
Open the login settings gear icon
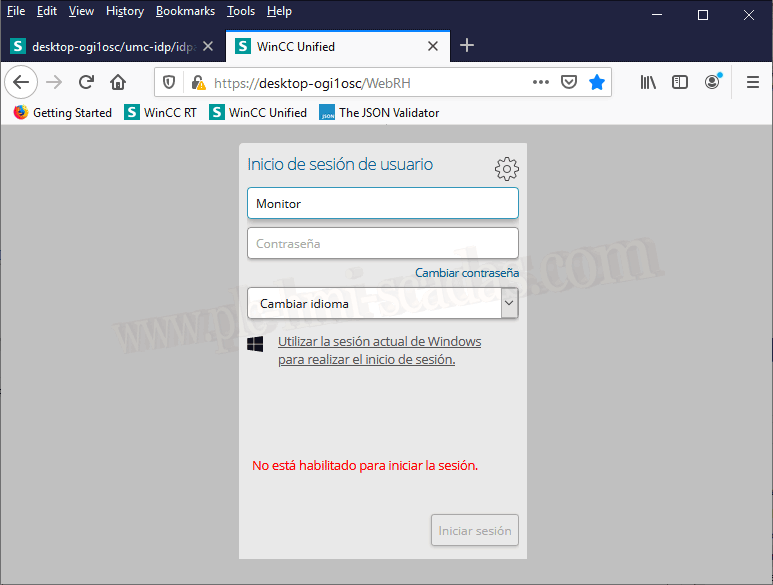tap(507, 168)
